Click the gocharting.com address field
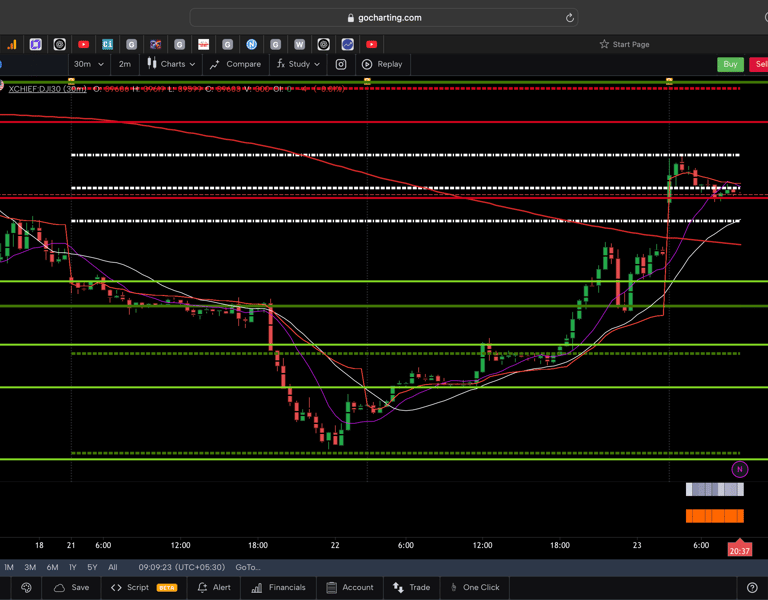 [384, 18]
